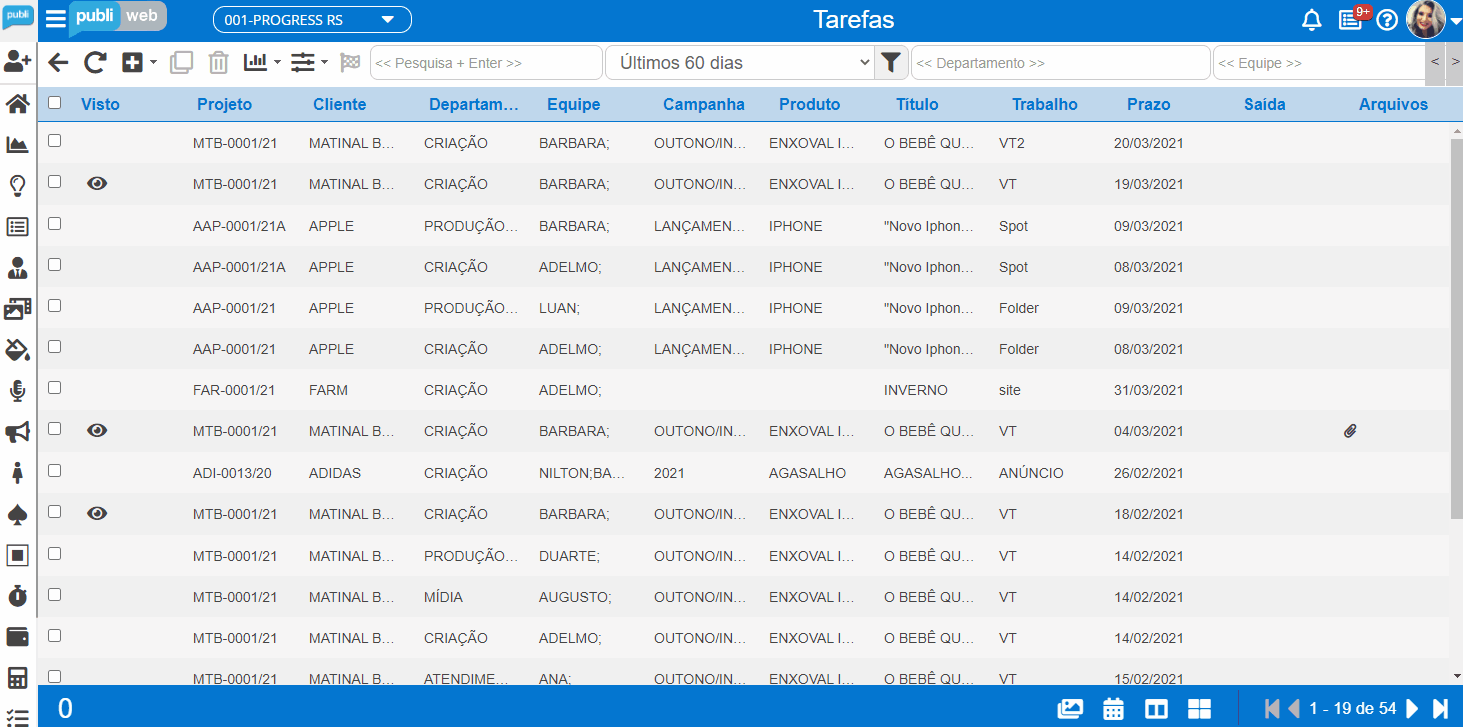Check the row with deadline 26/02/2021
The width and height of the screenshot is (1463, 727).
[54, 470]
